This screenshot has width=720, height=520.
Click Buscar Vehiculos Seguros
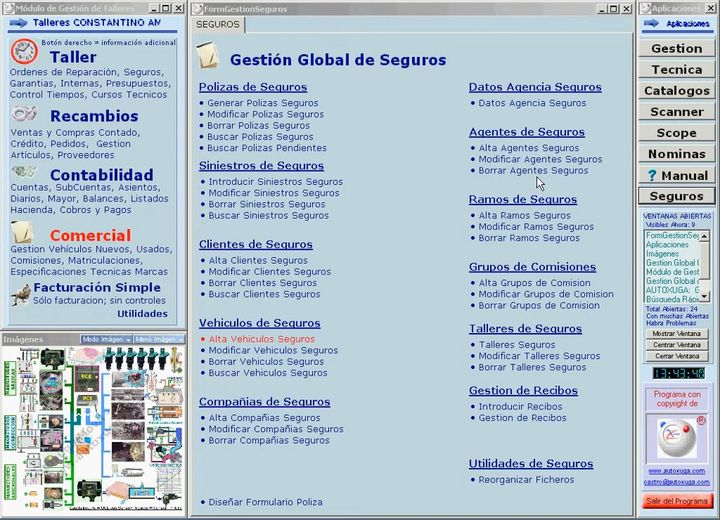tap(268, 373)
